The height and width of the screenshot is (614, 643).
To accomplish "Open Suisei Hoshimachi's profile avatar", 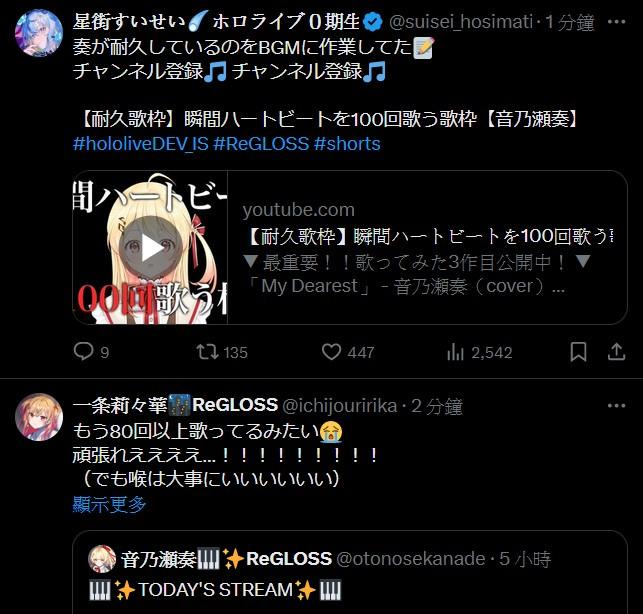I will [x=39, y=33].
